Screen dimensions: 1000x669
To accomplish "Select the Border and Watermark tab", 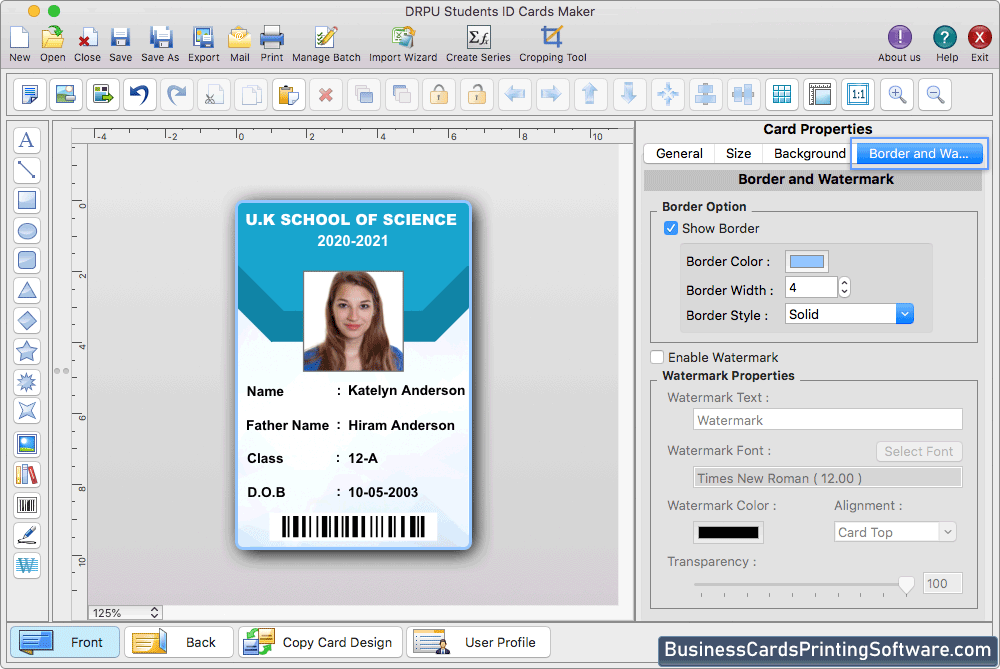I will 918,154.
